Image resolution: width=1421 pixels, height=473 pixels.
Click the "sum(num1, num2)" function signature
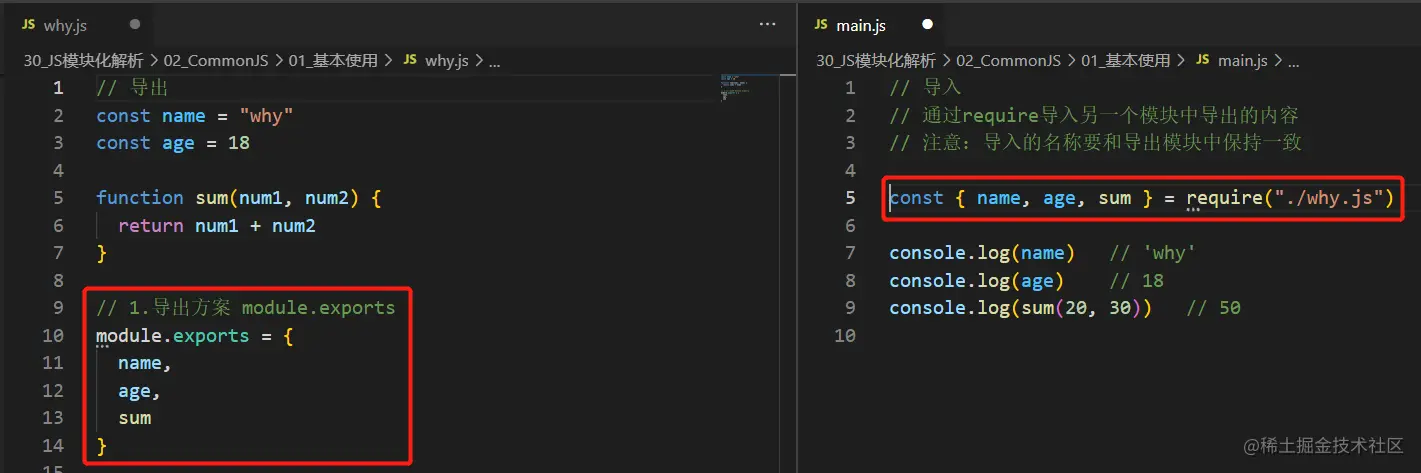[x=278, y=198]
